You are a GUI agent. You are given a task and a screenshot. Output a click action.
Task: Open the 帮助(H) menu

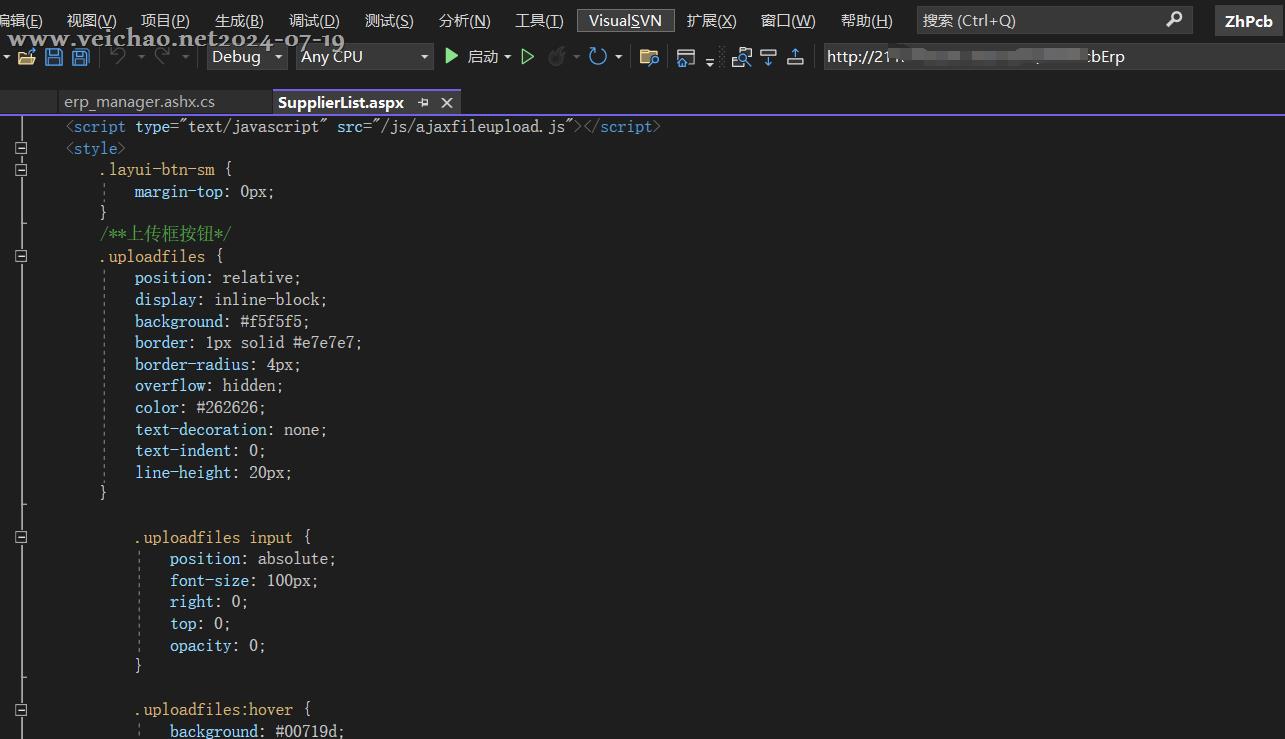coord(866,20)
